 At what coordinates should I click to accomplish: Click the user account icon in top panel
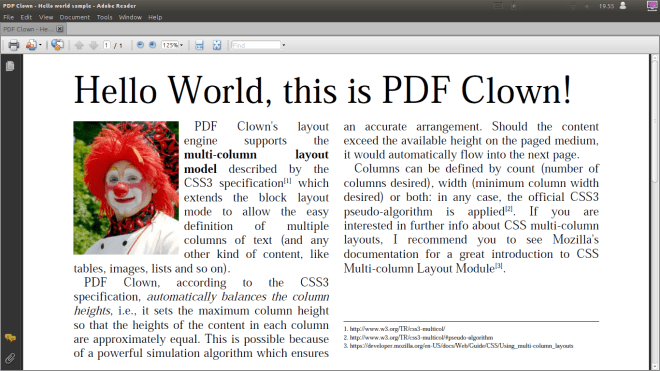(x=623, y=6)
